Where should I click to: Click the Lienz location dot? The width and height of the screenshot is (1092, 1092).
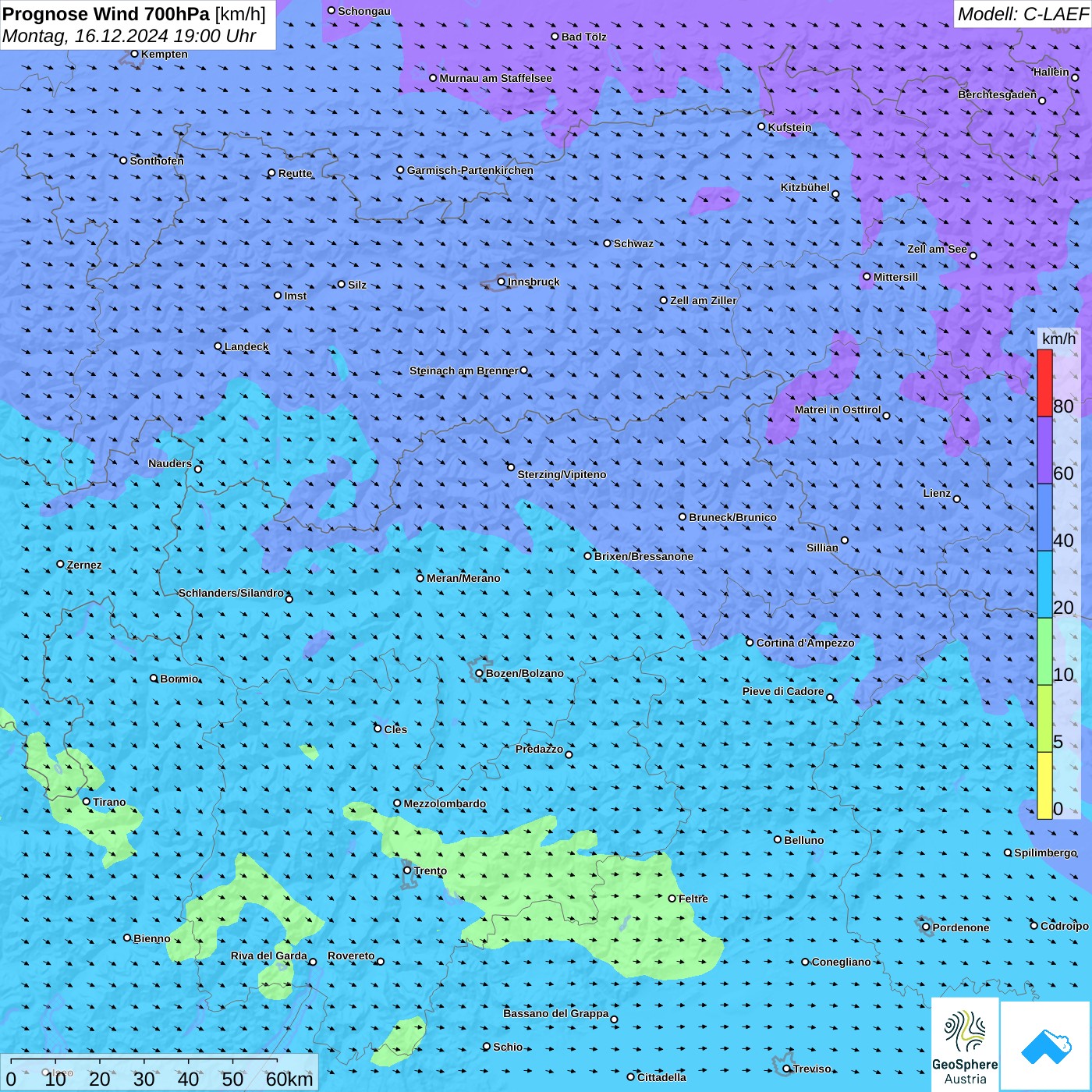(957, 499)
